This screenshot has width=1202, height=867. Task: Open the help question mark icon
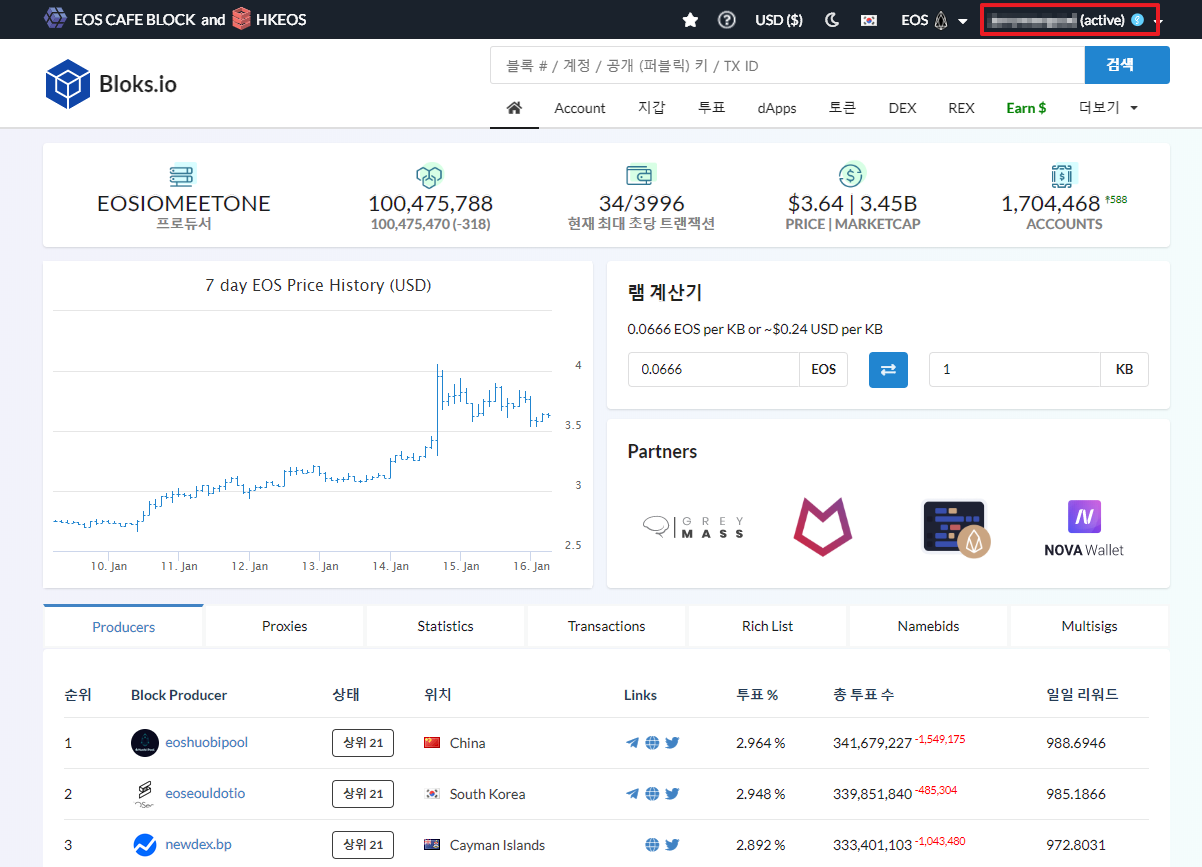click(727, 20)
